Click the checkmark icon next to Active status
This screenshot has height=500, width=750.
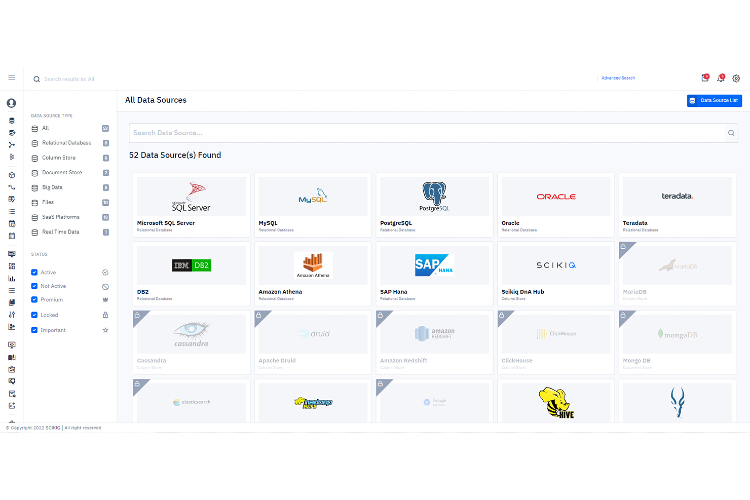(x=105, y=272)
